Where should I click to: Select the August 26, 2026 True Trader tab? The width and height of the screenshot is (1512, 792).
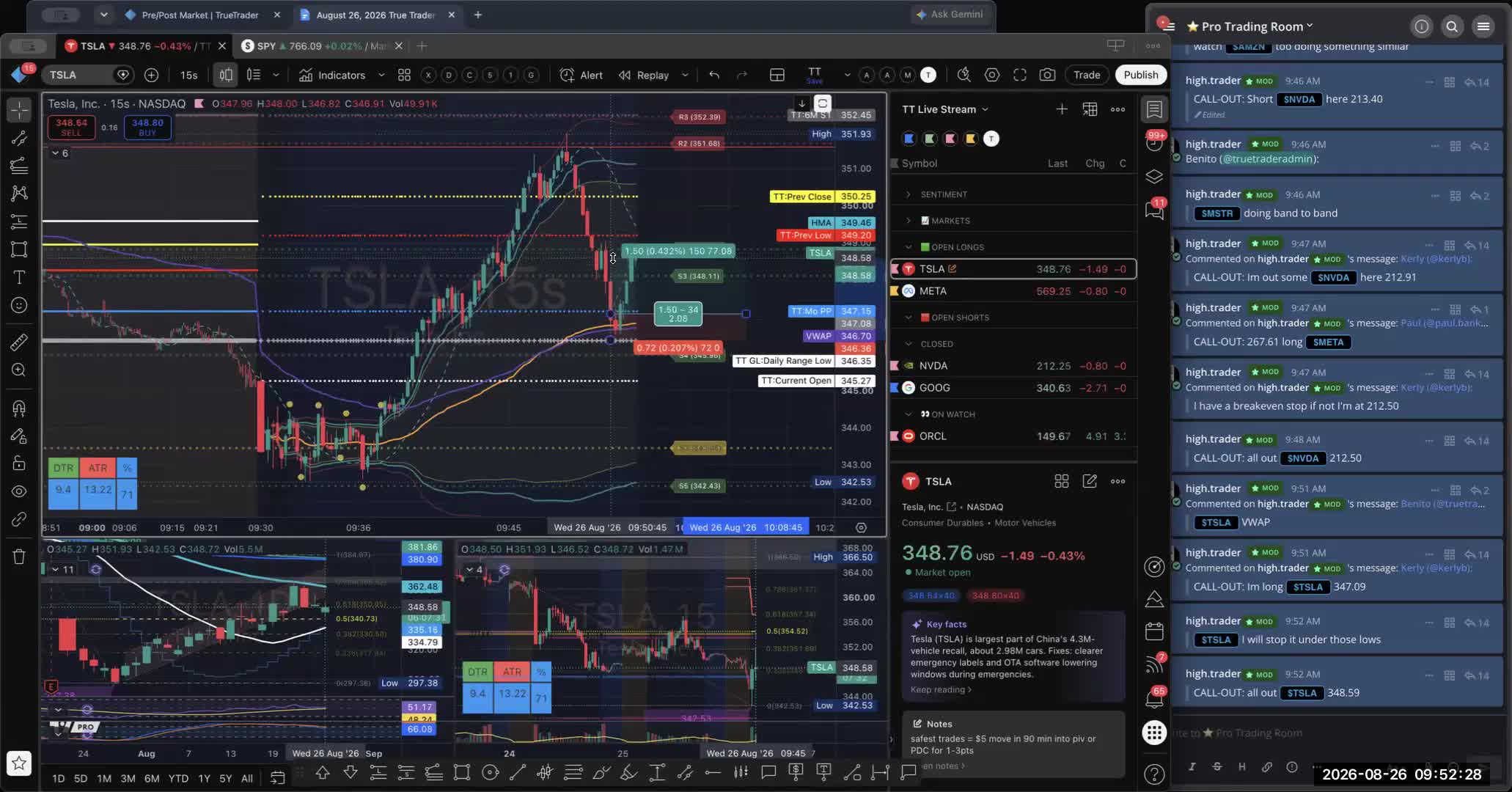375,15
